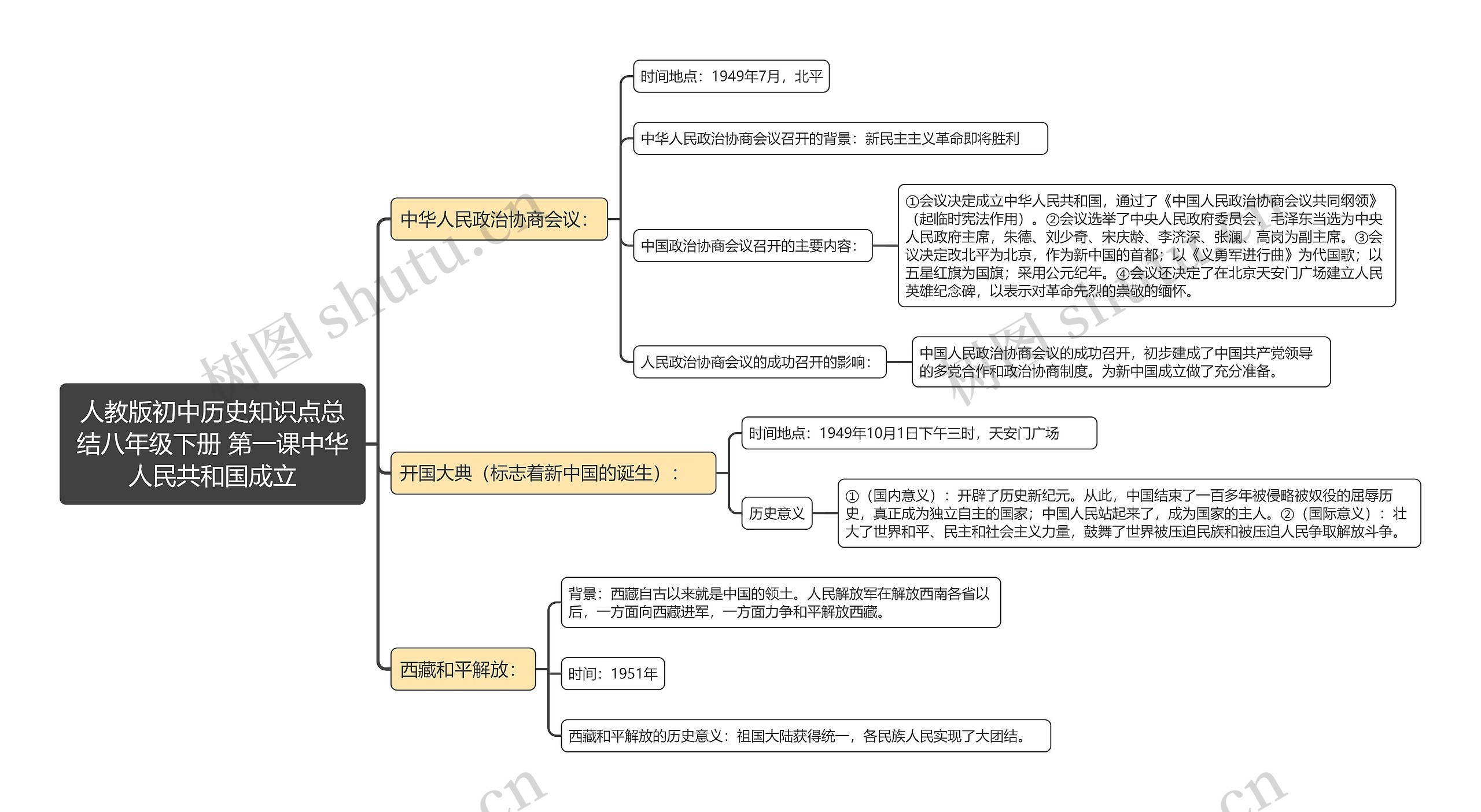Click node 背景：西藏自古以来就是中国的领土

(x=780, y=603)
